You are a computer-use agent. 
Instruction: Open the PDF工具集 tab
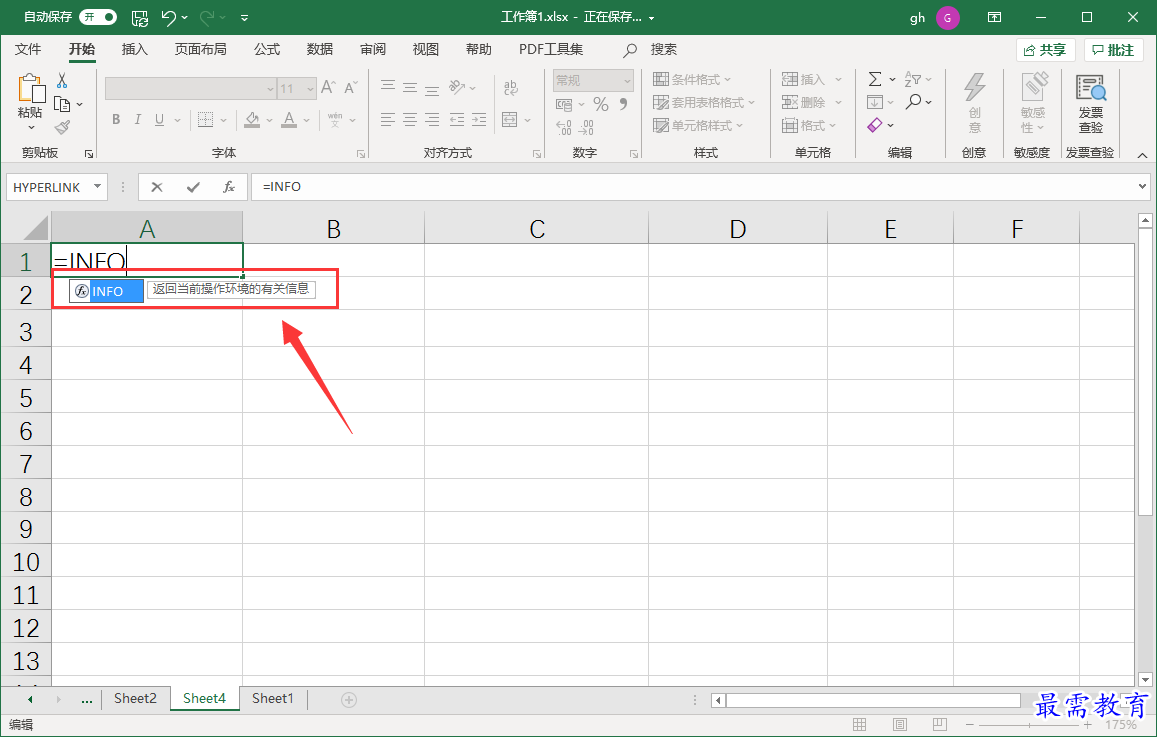click(x=551, y=49)
